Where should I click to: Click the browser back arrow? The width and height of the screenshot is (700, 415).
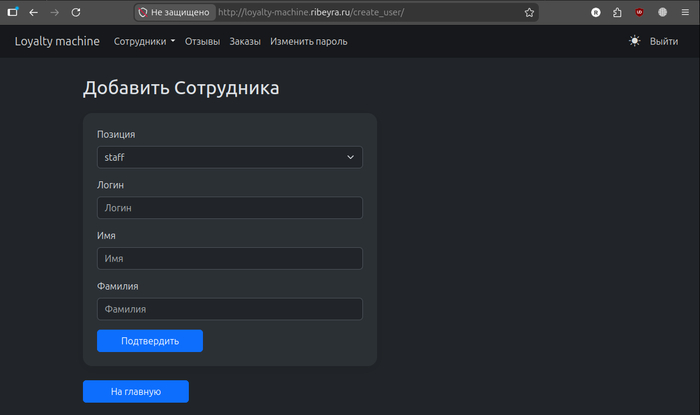[33, 13]
